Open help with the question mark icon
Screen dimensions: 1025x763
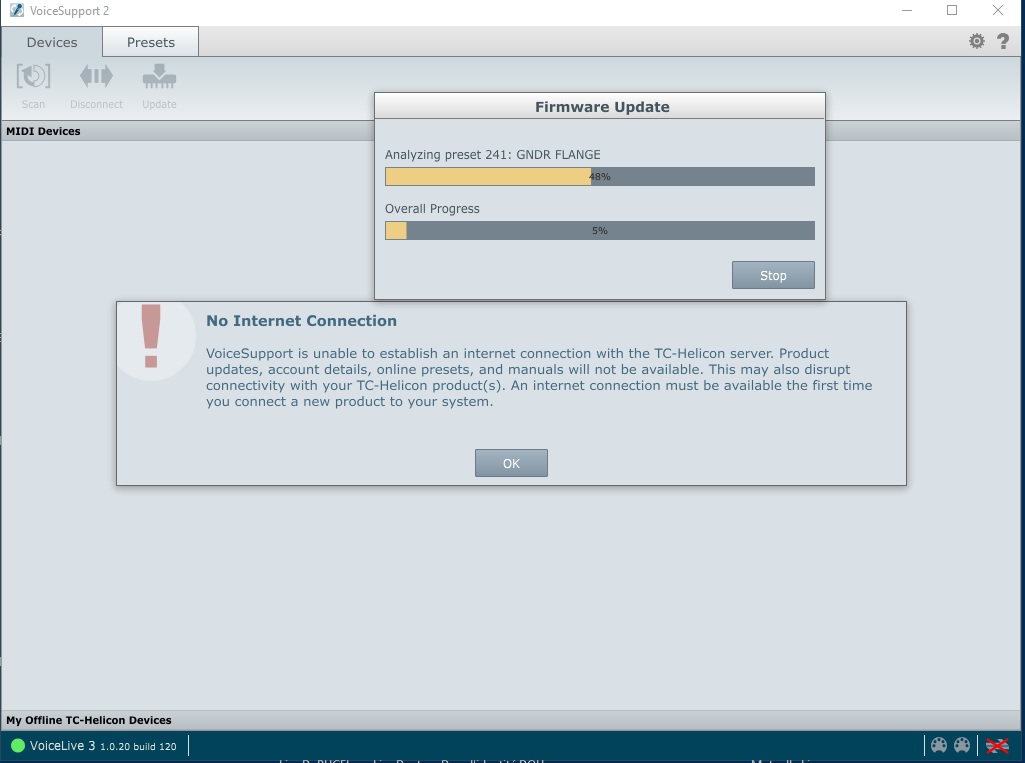pyautogui.click(x=1003, y=42)
